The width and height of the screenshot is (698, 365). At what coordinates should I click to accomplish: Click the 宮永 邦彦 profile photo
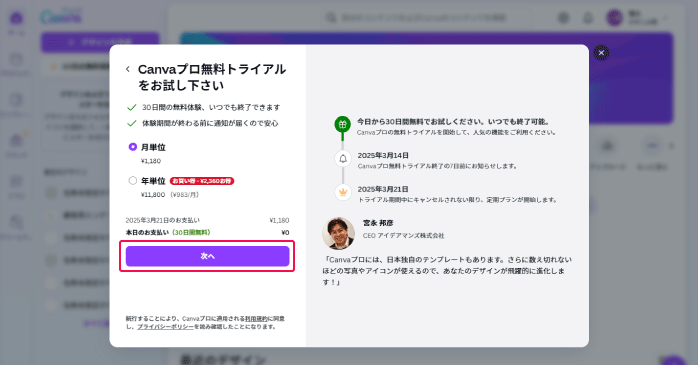338,233
